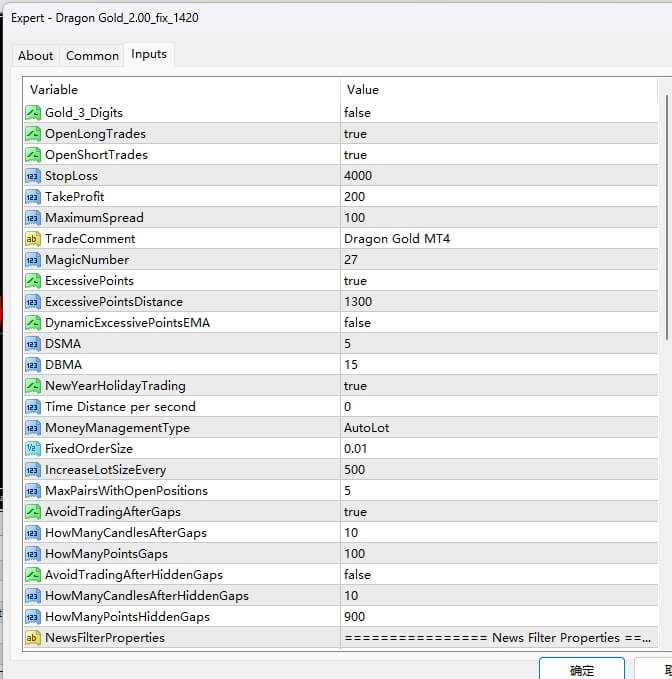Click the HowManyCandlesAfterHiddenGaps variable name
This screenshot has height=679, width=672.
point(147,596)
